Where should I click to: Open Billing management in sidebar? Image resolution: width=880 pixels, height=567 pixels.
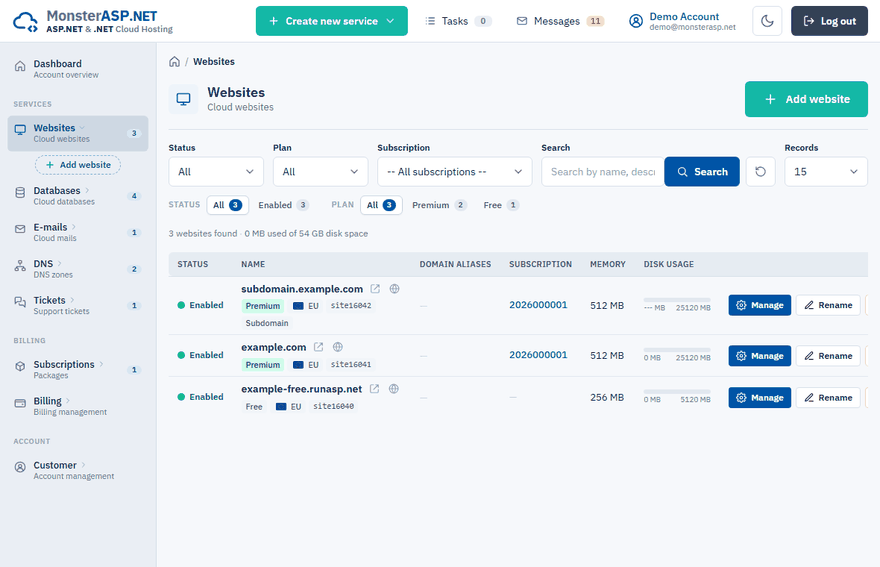(77, 406)
